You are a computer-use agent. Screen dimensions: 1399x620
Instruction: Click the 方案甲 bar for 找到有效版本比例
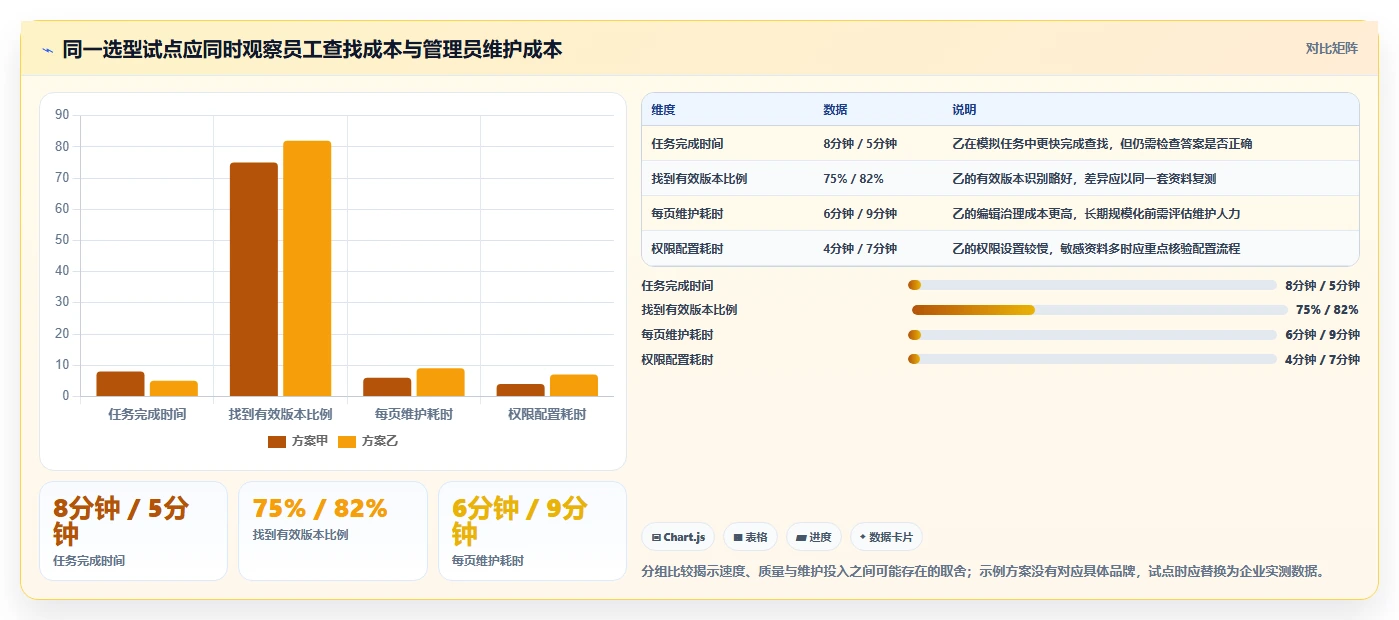(254, 279)
